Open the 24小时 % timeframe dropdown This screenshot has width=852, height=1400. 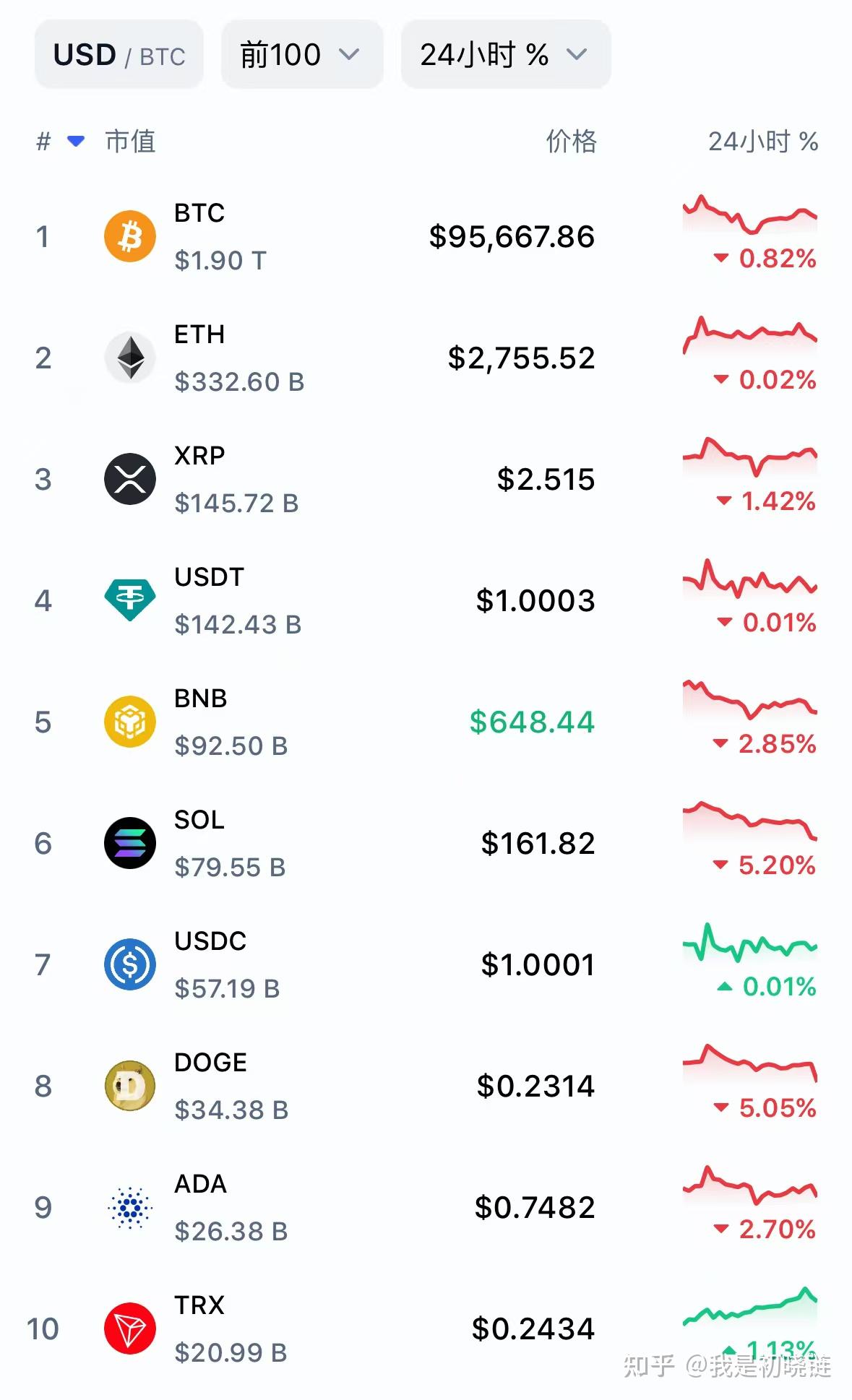point(506,55)
